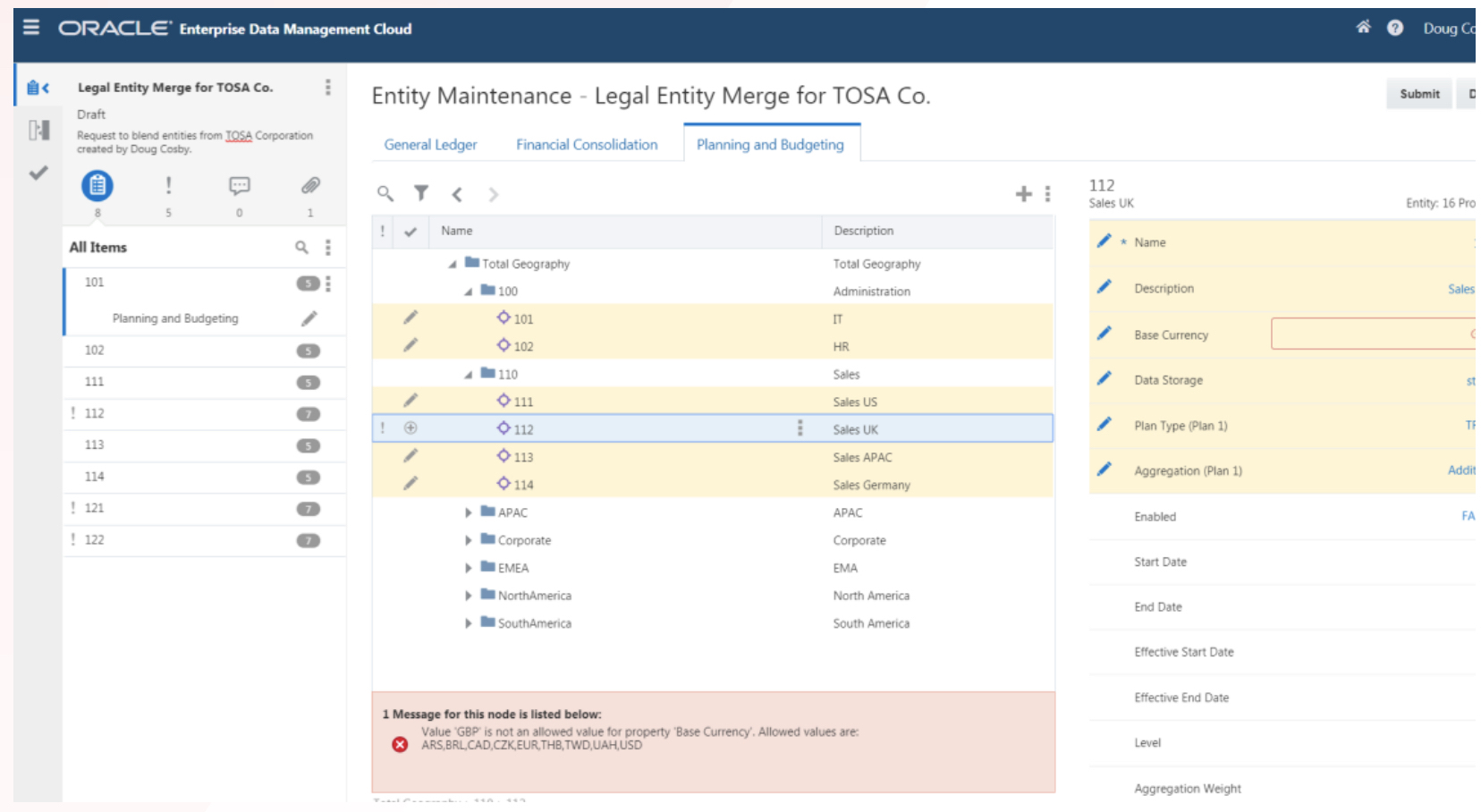Edit Base Currency using its pencil icon
1481x812 pixels.
1104,334
